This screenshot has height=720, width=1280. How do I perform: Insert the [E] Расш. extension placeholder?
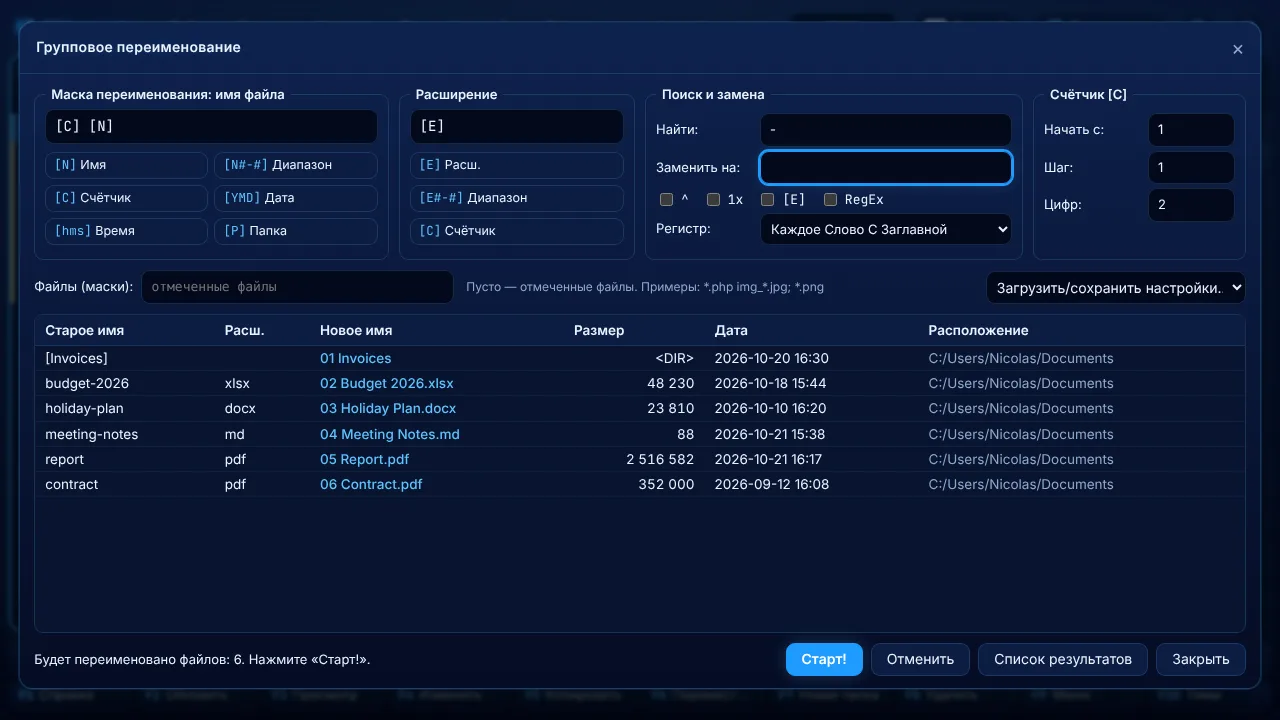[x=517, y=165]
